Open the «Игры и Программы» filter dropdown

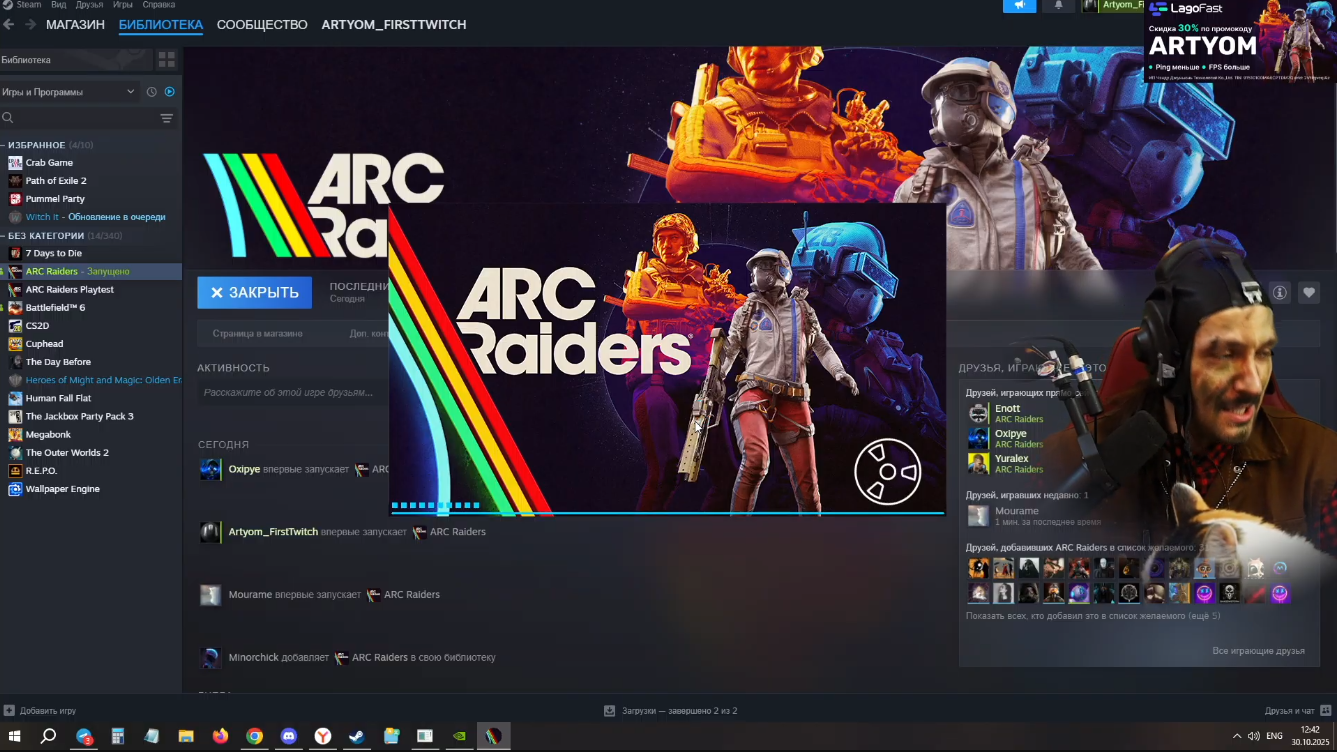[x=69, y=92]
